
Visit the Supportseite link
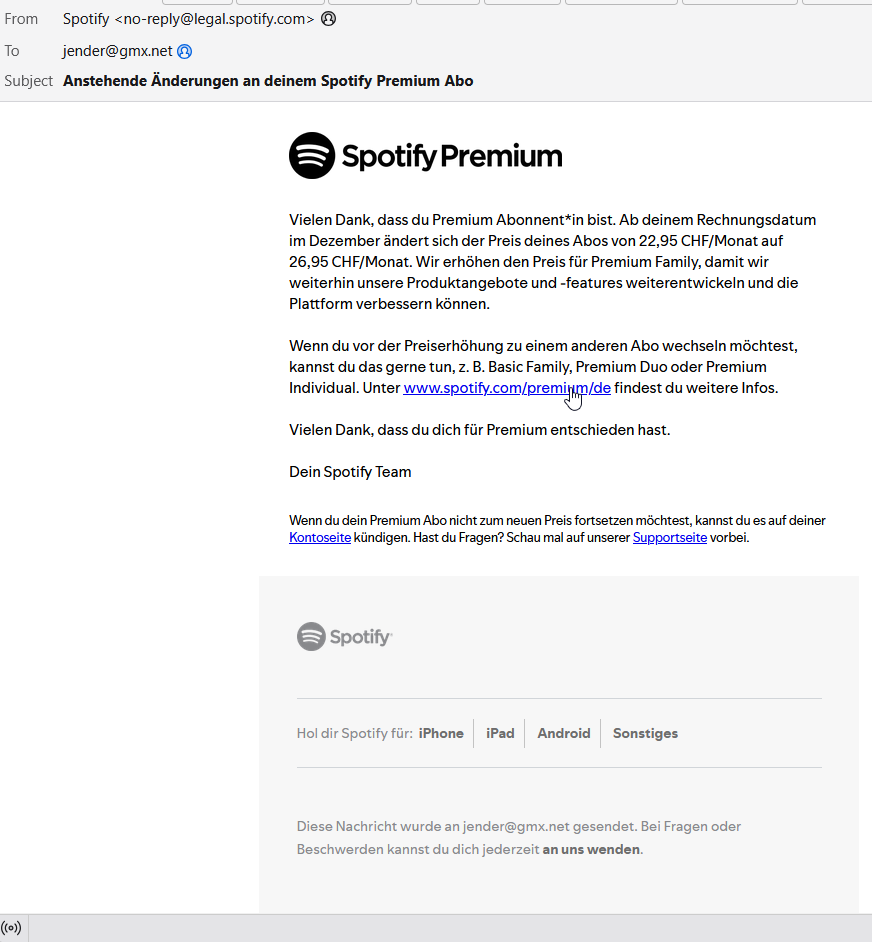click(669, 537)
